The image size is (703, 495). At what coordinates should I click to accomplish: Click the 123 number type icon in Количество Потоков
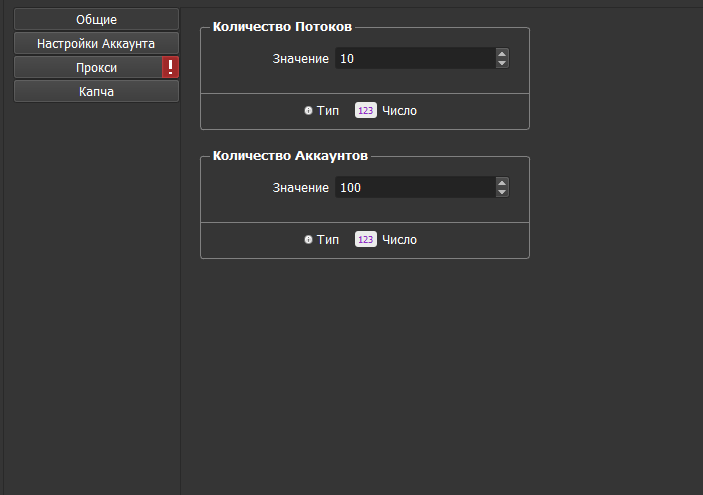point(365,111)
